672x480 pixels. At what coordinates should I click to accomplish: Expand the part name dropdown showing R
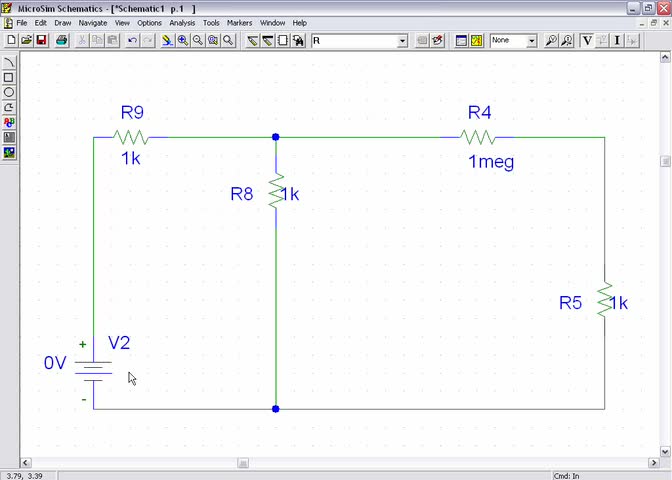point(402,41)
